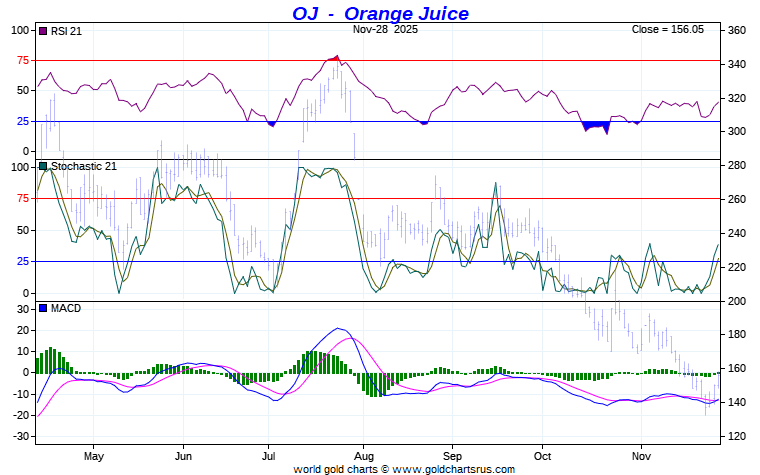Click the 360 price label on right axis

coord(735,31)
